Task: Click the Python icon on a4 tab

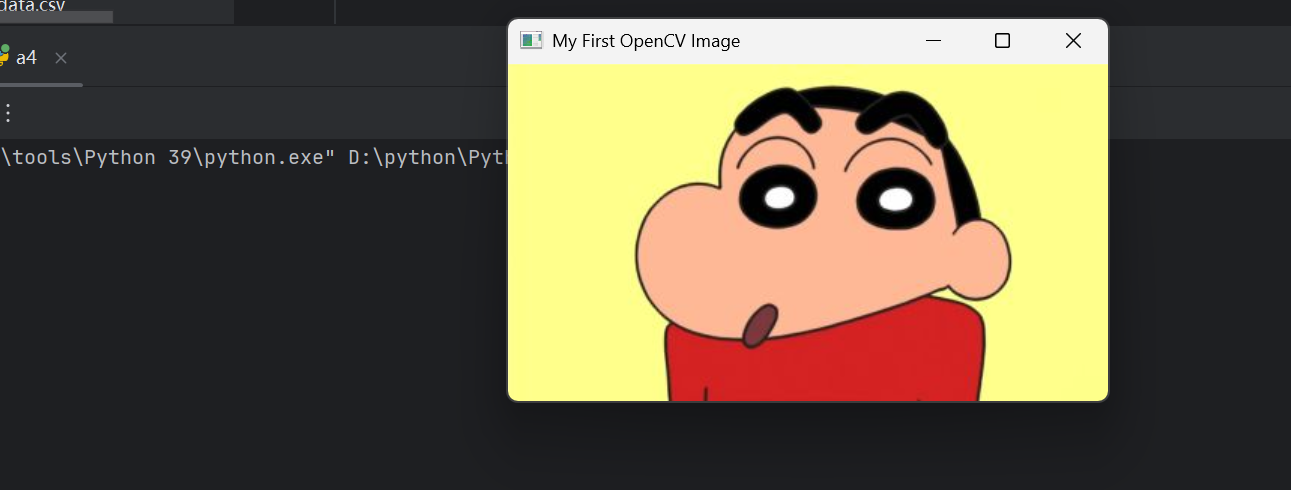Action: [x=3, y=56]
